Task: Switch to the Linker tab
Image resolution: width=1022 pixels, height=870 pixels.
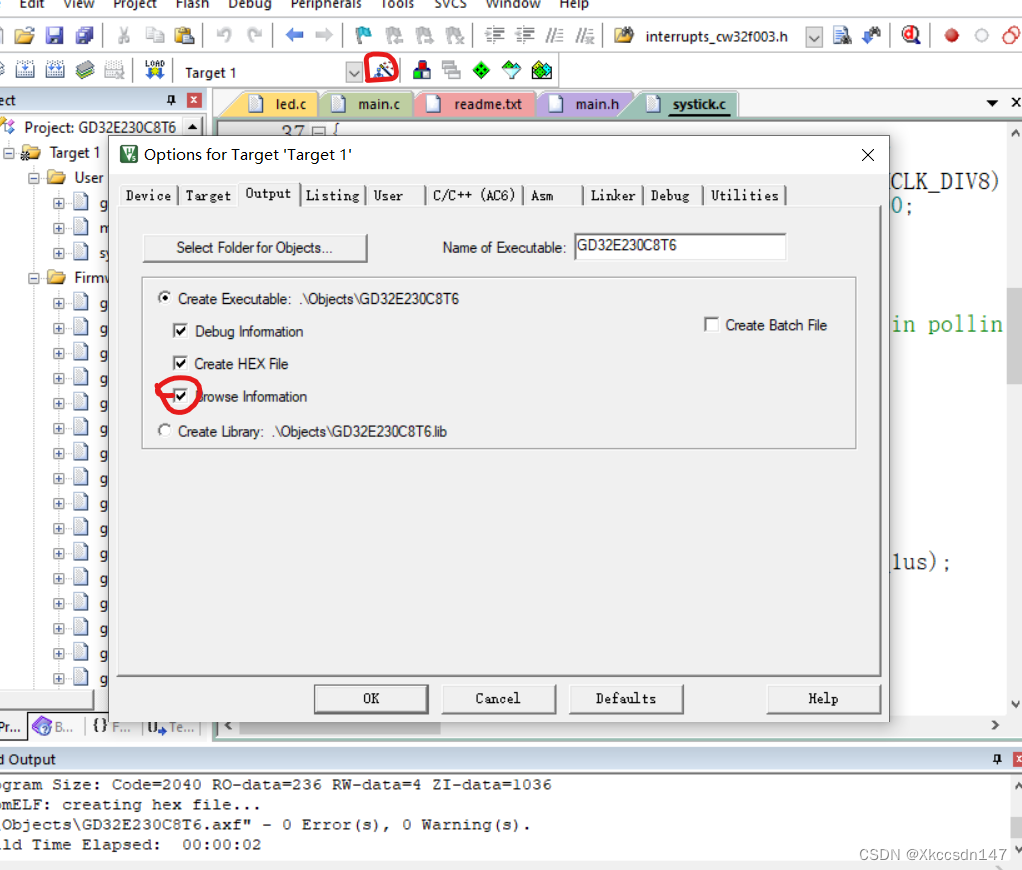Action: pos(613,196)
